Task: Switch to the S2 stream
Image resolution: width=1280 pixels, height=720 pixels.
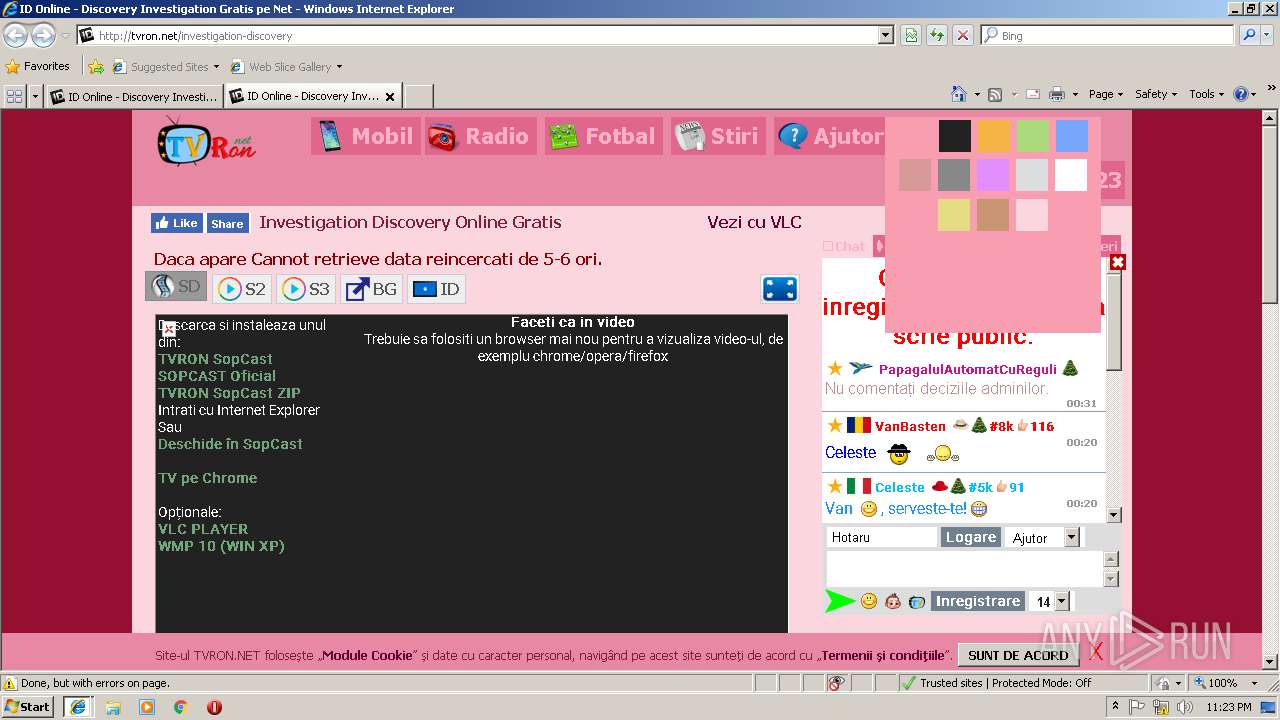Action: click(x=241, y=289)
